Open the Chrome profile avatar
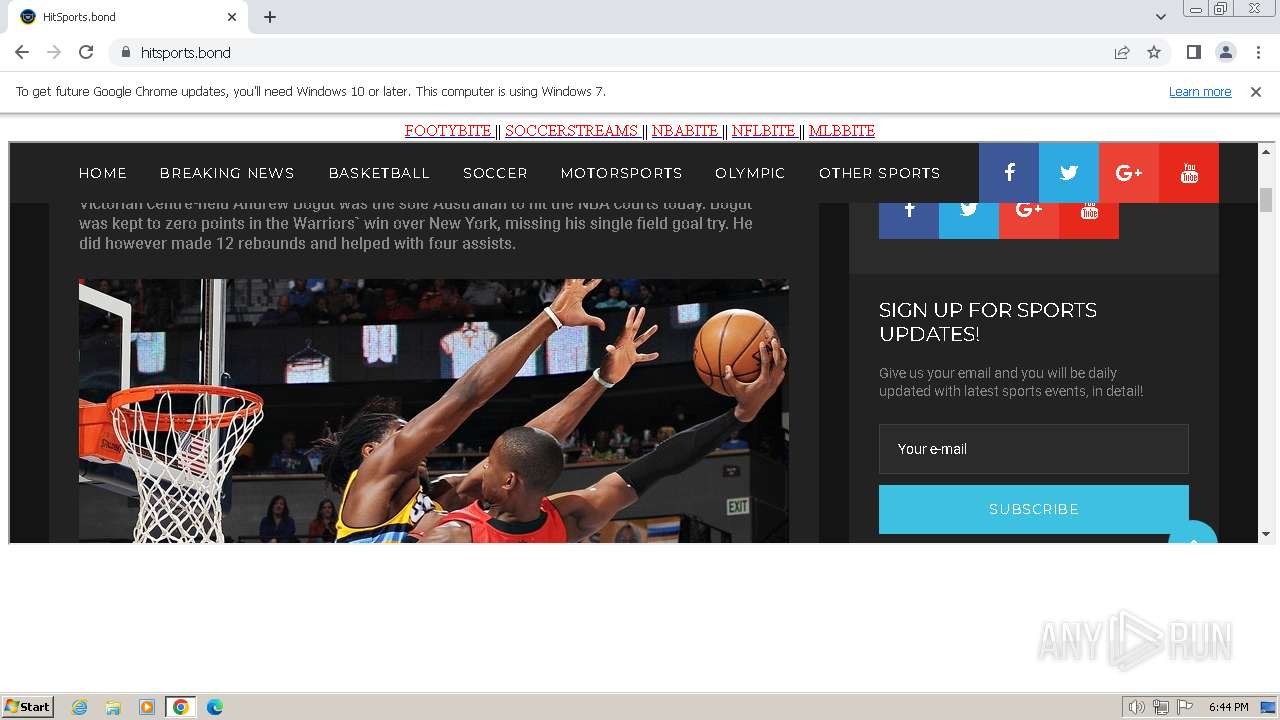This screenshot has width=1280, height=720. (x=1225, y=52)
